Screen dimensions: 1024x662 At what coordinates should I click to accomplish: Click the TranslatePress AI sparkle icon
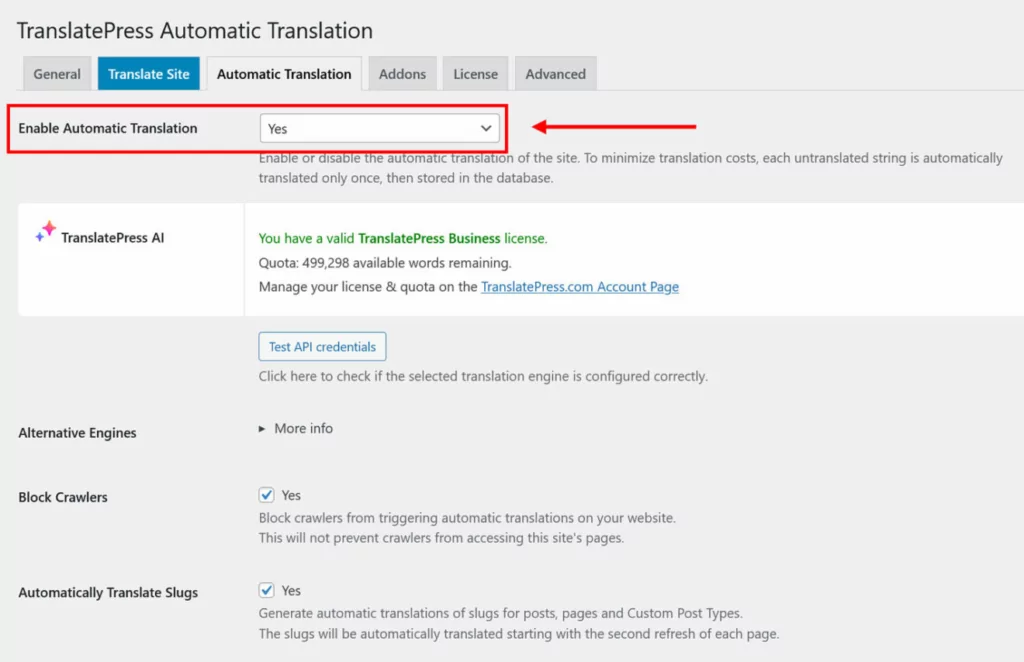(x=46, y=231)
